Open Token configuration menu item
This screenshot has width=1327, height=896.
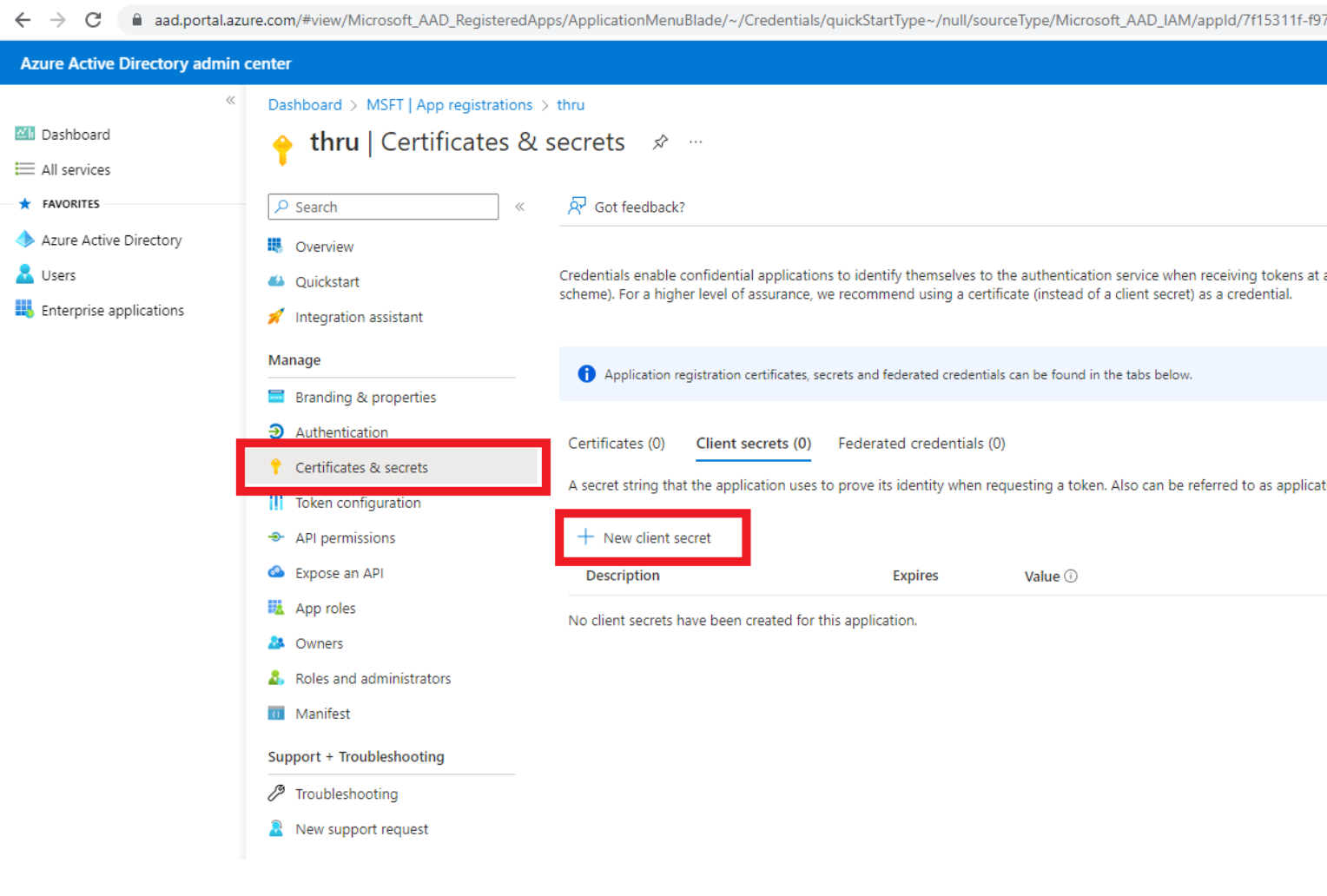[x=357, y=503]
